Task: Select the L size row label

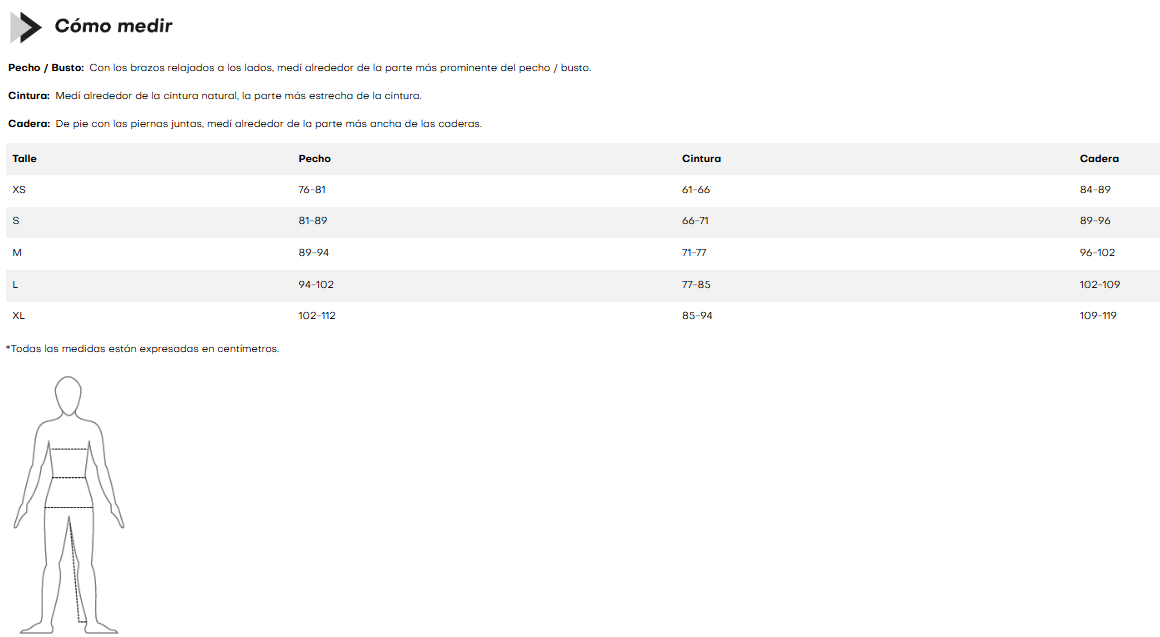Action: (x=15, y=285)
